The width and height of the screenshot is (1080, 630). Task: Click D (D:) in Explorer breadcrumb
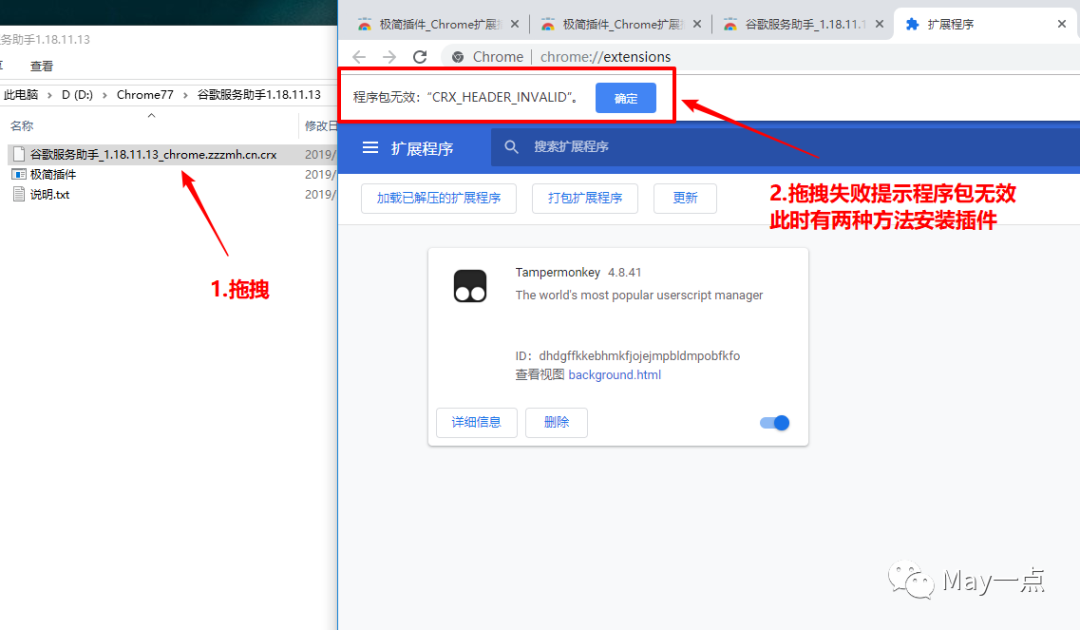pos(77,95)
